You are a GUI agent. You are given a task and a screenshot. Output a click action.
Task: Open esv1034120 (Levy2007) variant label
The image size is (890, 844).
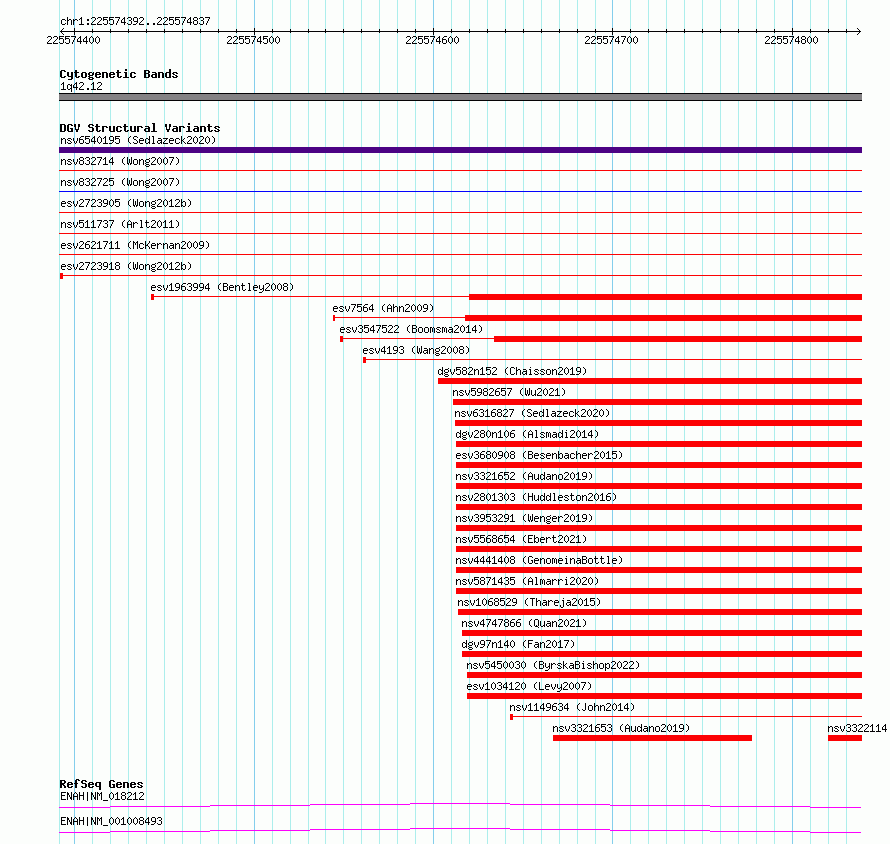click(529, 686)
